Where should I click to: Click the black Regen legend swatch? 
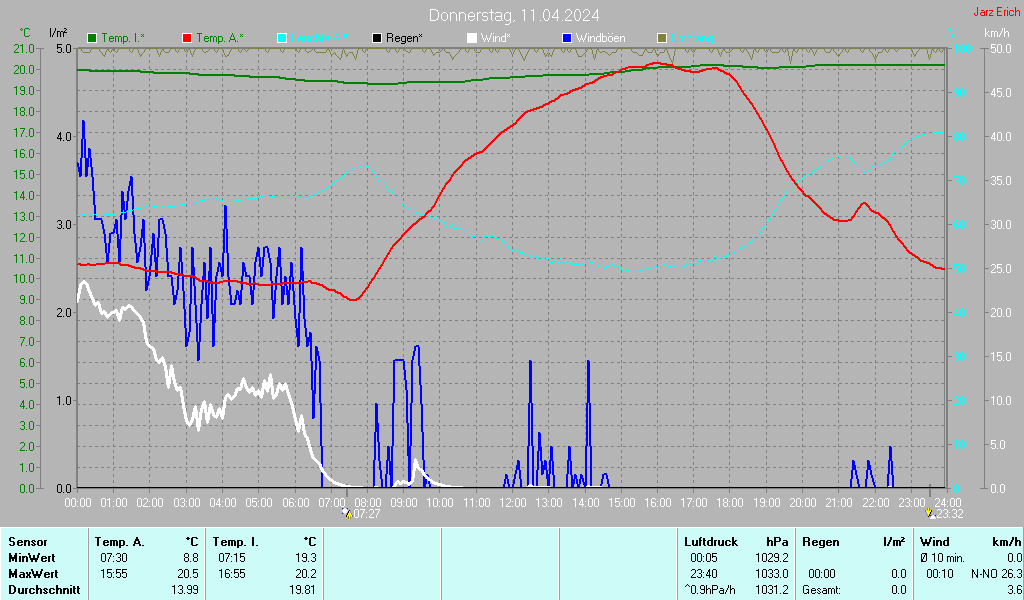[377, 38]
